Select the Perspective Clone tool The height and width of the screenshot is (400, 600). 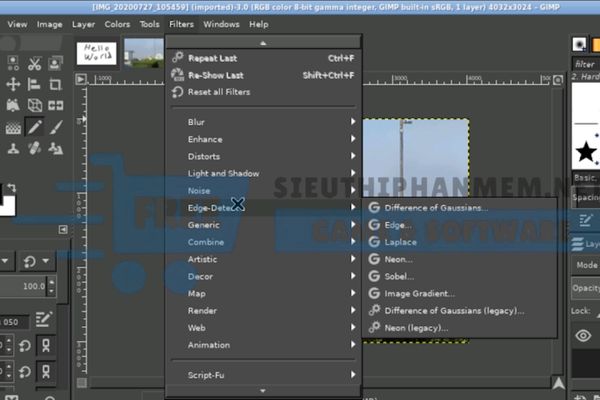click(x=55, y=149)
